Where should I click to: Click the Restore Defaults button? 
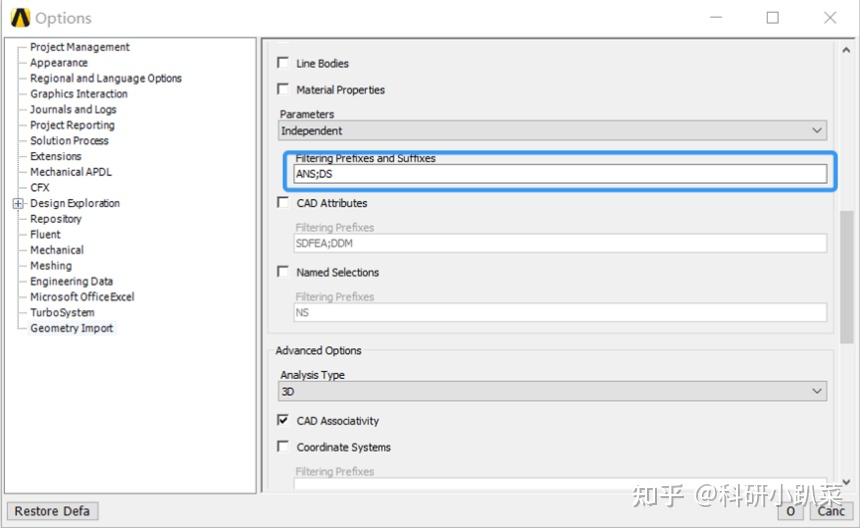[52, 511]
